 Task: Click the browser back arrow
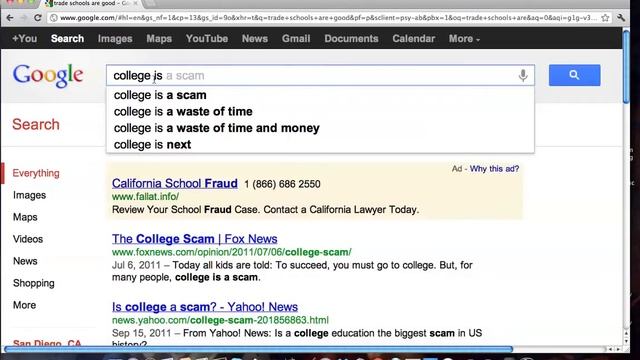click(x=10, y=18)
